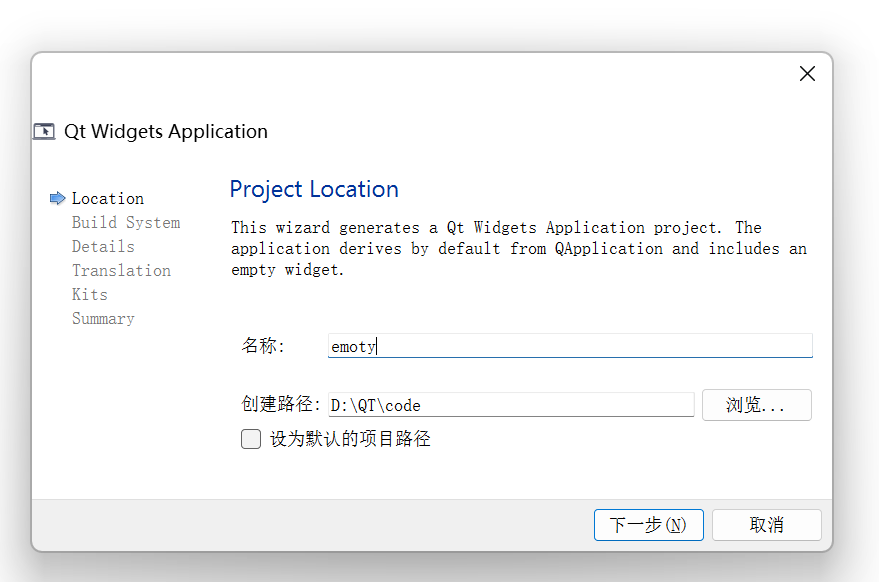879x582 pixels.
Task: Click the Project Location heading
Action: click(314, 190)
